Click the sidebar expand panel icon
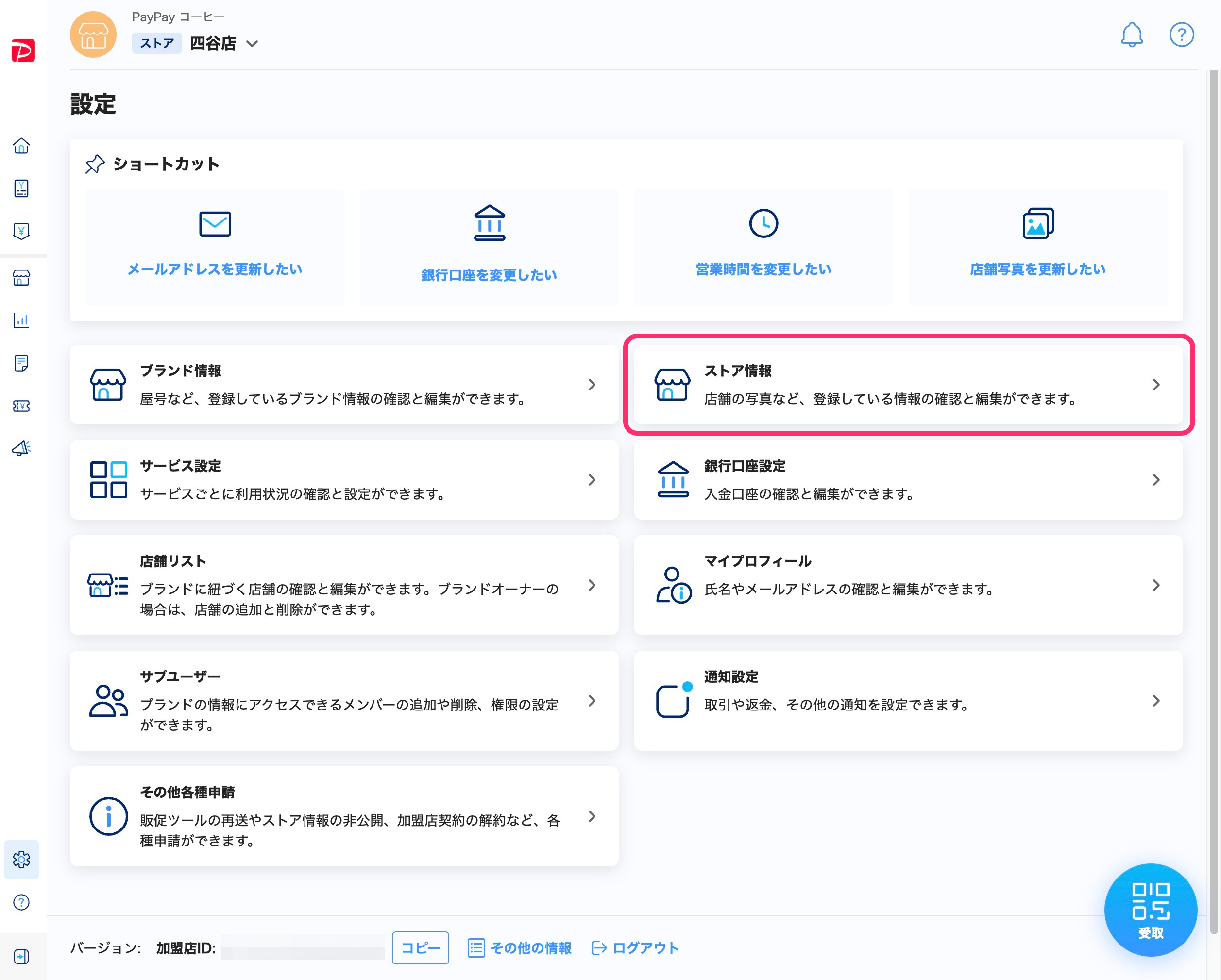The width and height of the screenshot is (1221, 980). coord(21,957)
